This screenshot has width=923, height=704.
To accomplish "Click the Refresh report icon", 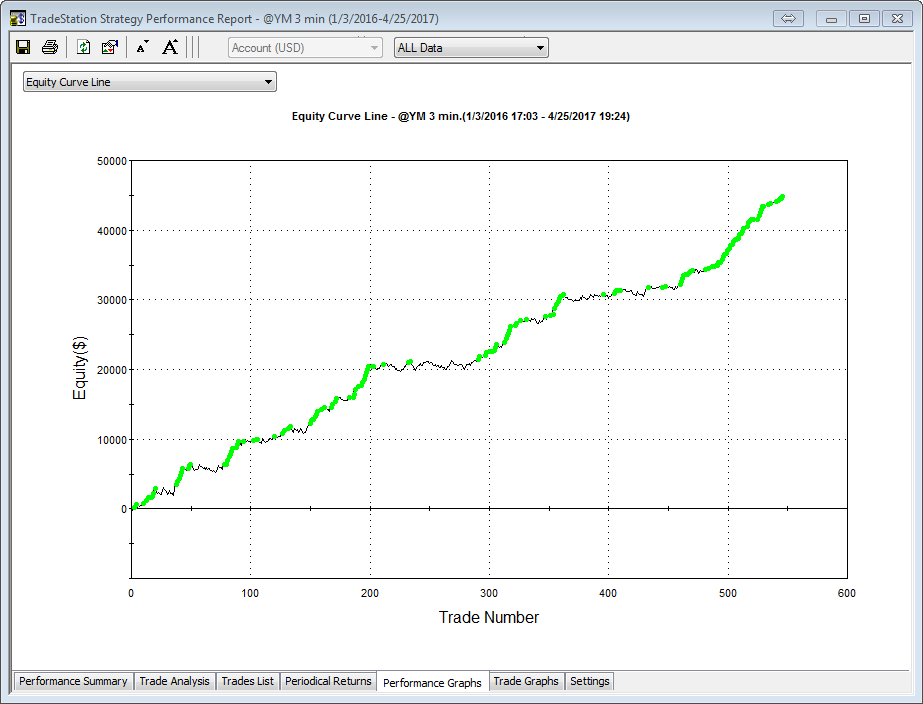I will pyautogui.click(x=84, y=47).
